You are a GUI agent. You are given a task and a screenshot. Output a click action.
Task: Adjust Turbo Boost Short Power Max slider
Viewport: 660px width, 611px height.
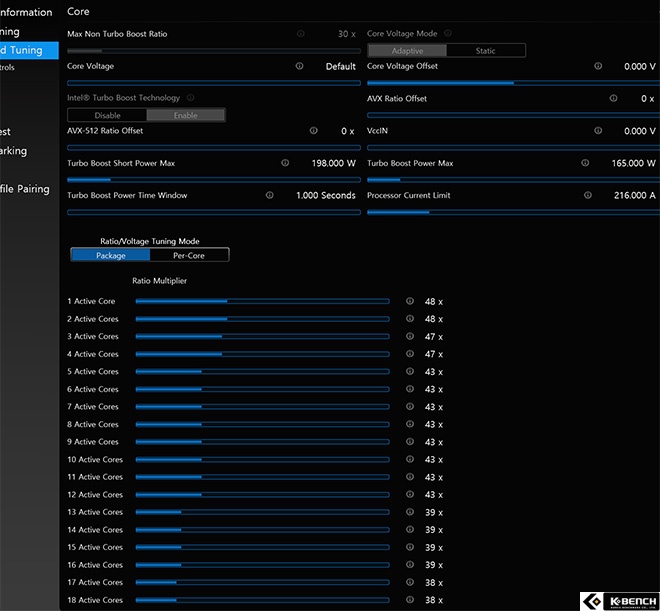pyautogui.click(x=214, y=180)
